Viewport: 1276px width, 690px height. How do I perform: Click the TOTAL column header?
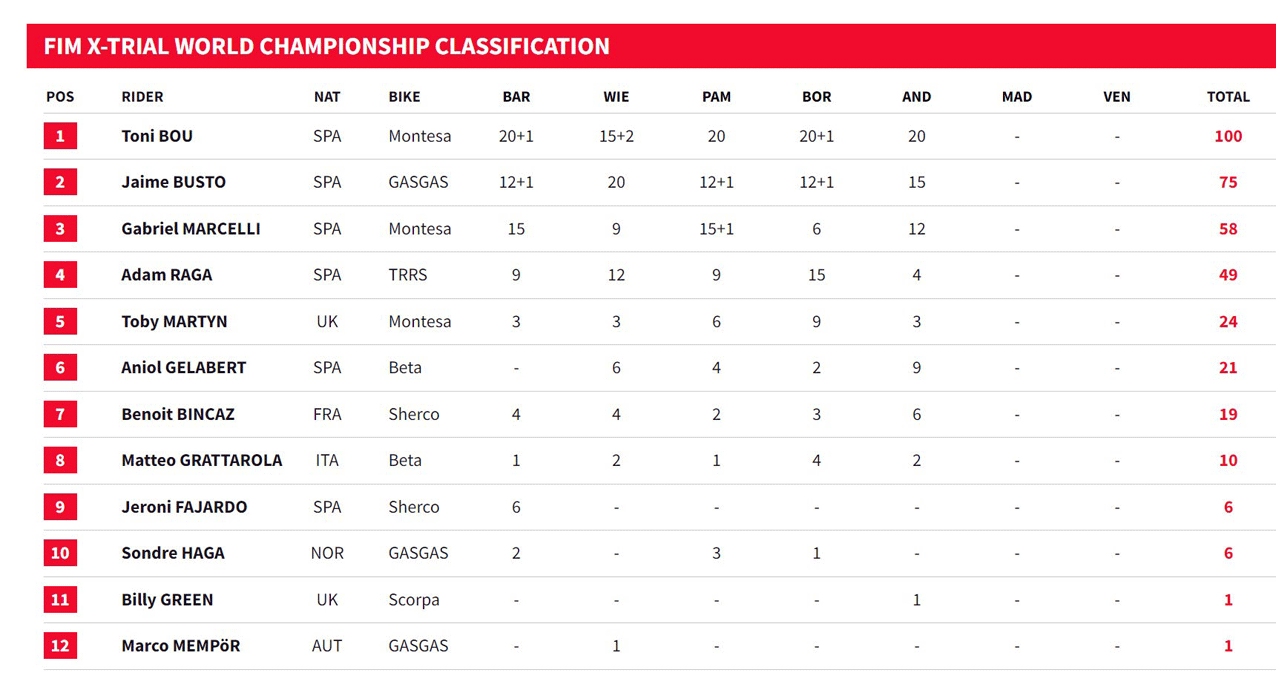click(x=1228, y=97)
